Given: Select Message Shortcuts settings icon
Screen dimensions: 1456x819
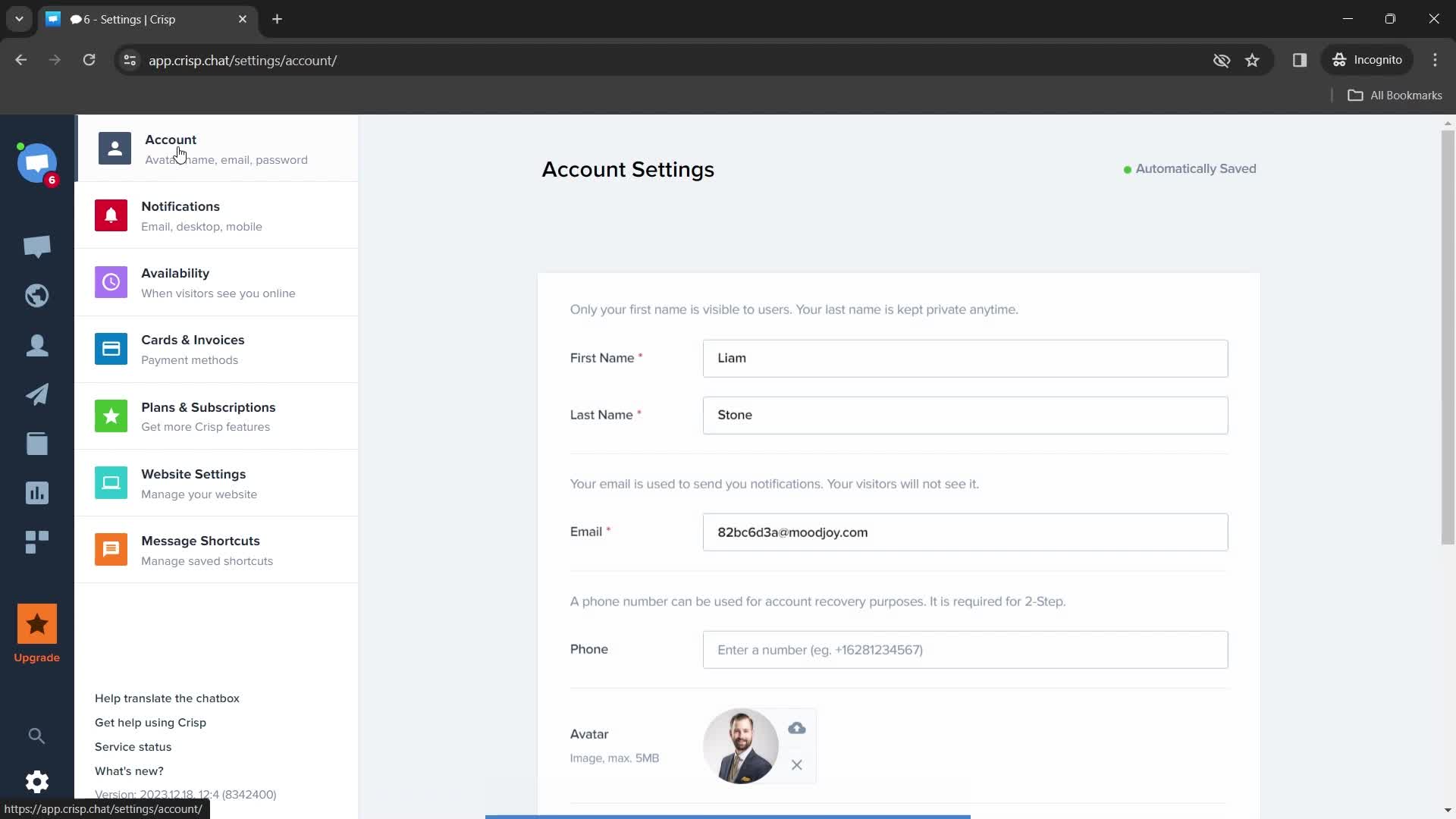Looking at the screenshot, I should tap(111, 549).
